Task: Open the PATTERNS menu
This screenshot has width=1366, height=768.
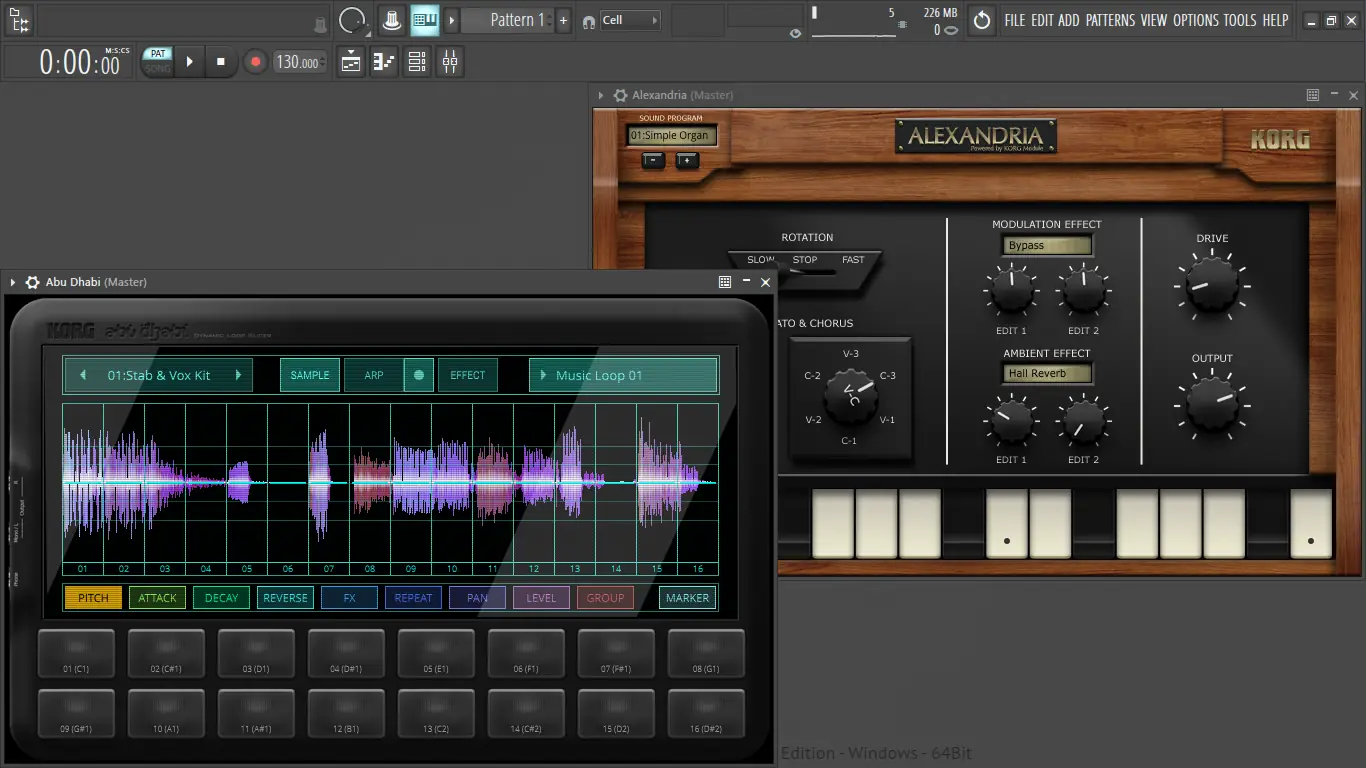Action: pos(1110,20)
